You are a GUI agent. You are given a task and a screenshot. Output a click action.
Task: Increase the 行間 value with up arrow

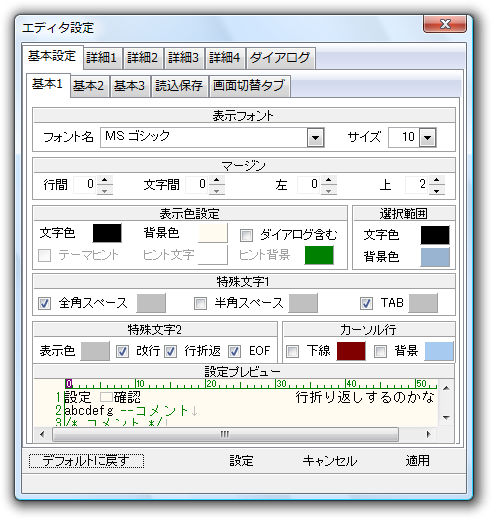coord(105,180)
